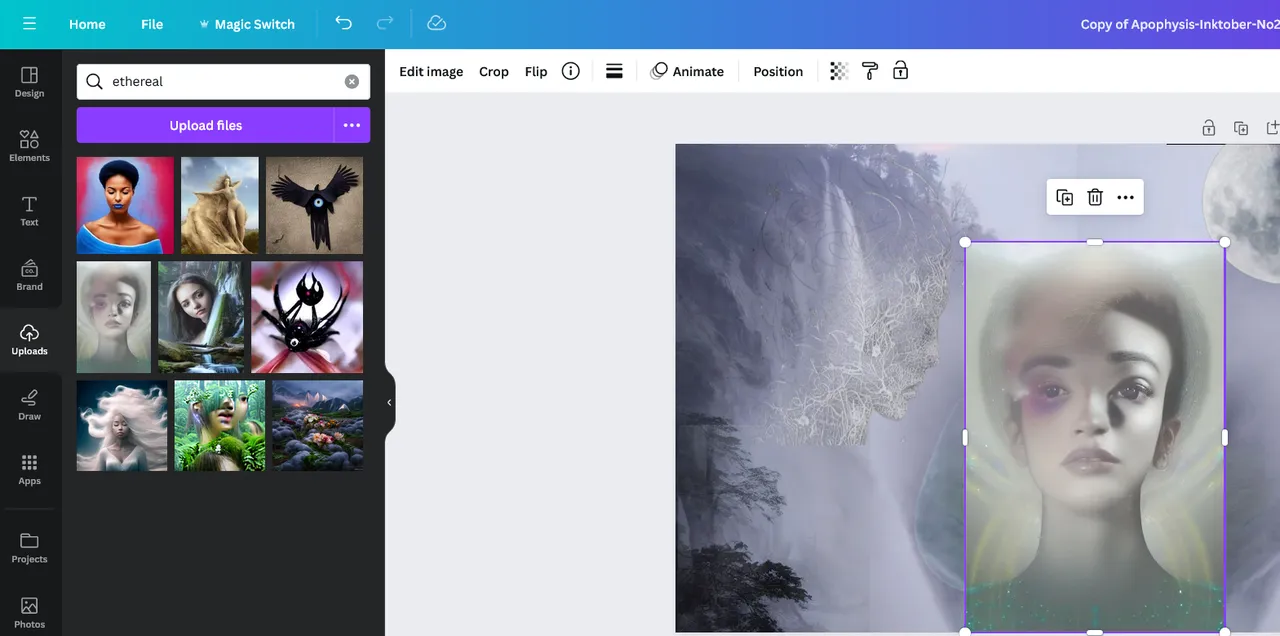This screenshot has width=1280, height=636.
Task: Open the border line style icon
Action: coord(614,71)
